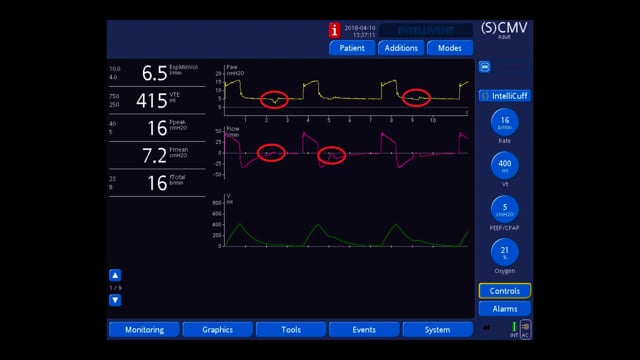Click the dimmed INTELLiVENT field
The width and height of the screenshot is (640, 360).
(x=426, y=31)
